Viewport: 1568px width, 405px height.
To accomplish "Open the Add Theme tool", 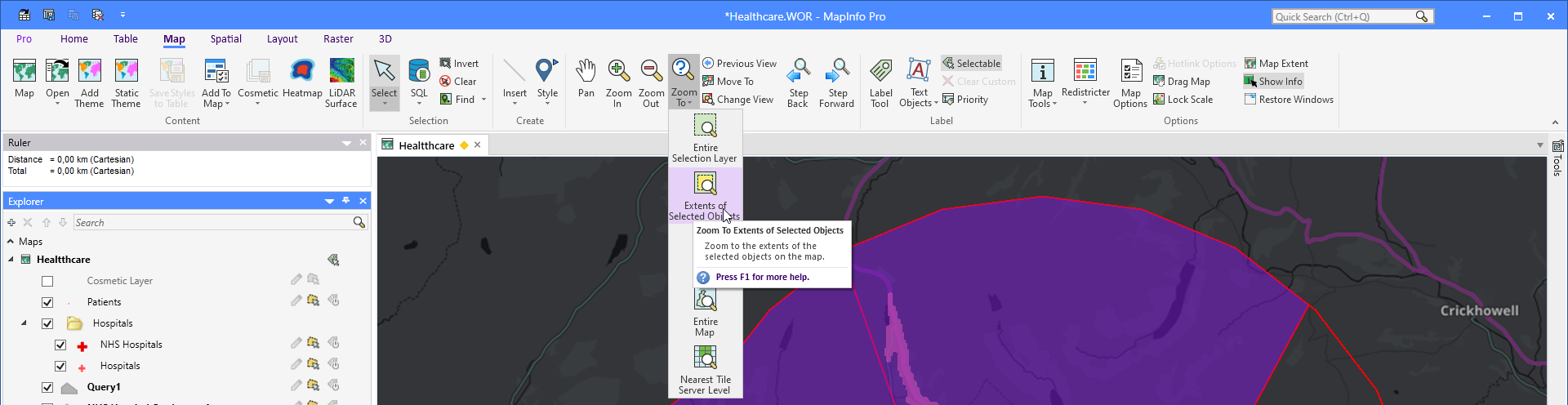I will pyautogui.click(x=90, y=82).
